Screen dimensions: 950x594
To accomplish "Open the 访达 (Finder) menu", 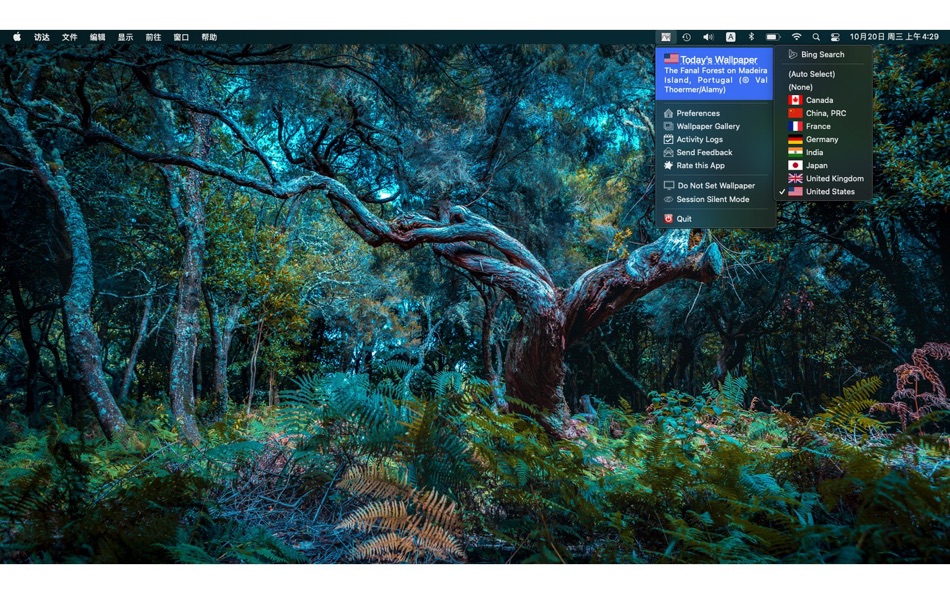I will [42, 37].
